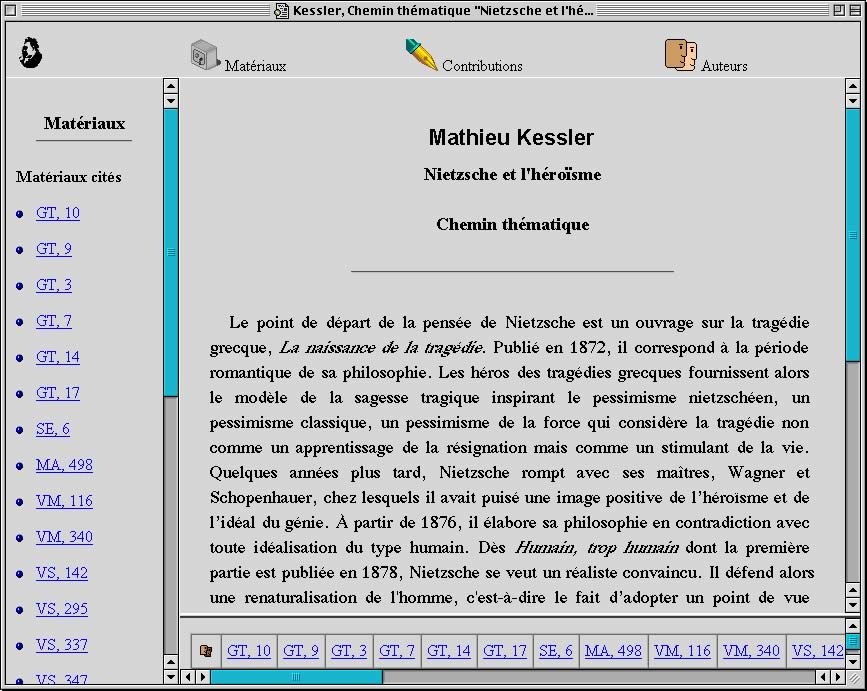Open sidebar link VS, 337
867x691 pixels.
coord(62,645)
